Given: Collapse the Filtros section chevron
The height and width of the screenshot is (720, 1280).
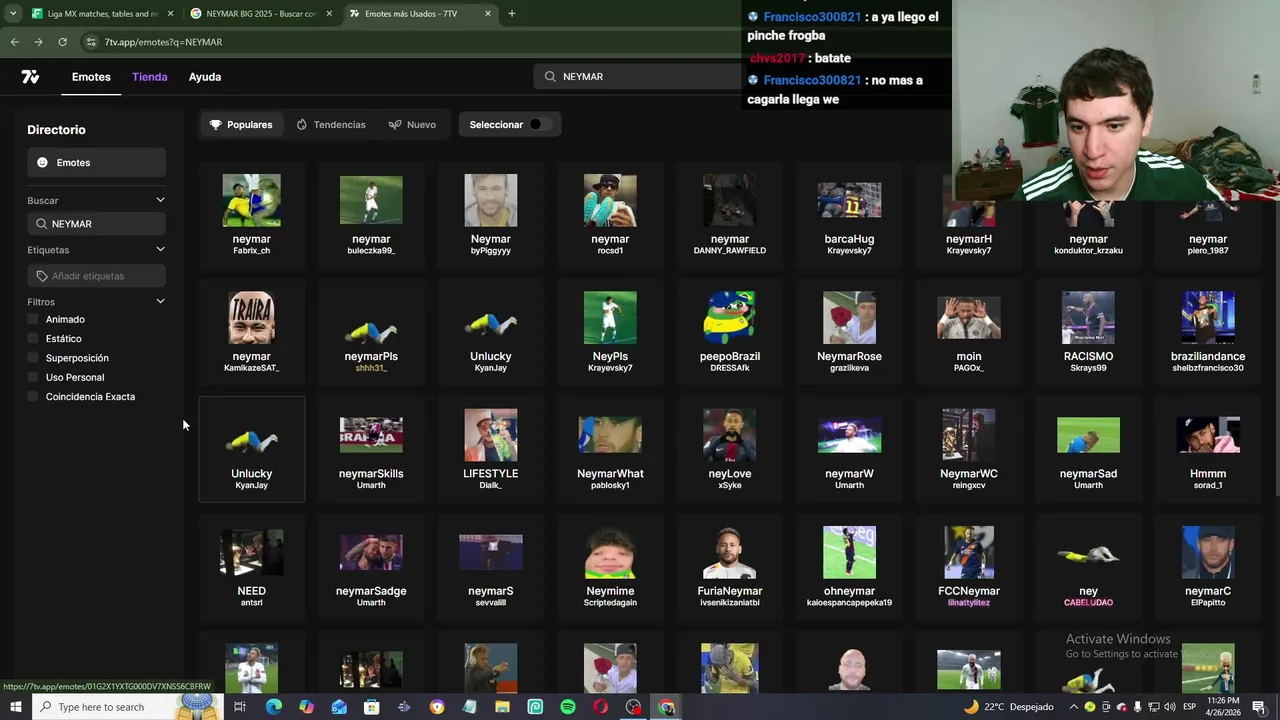Looking at the screenshot, I should [160, 301].
